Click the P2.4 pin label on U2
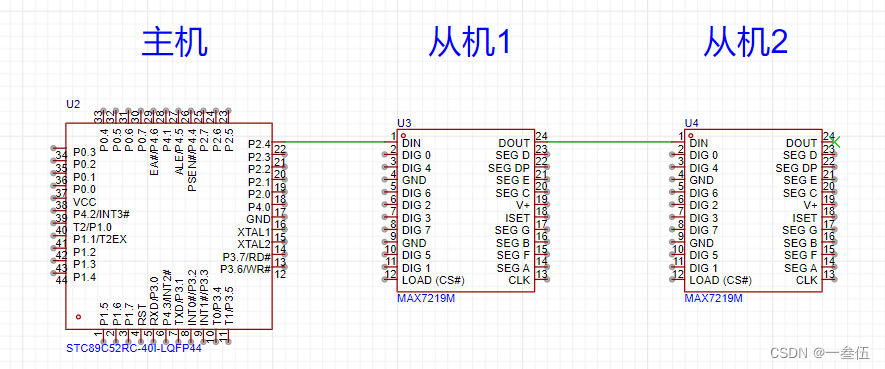The height and width of the screenshot is (369, 885). (x=260, y=144)
